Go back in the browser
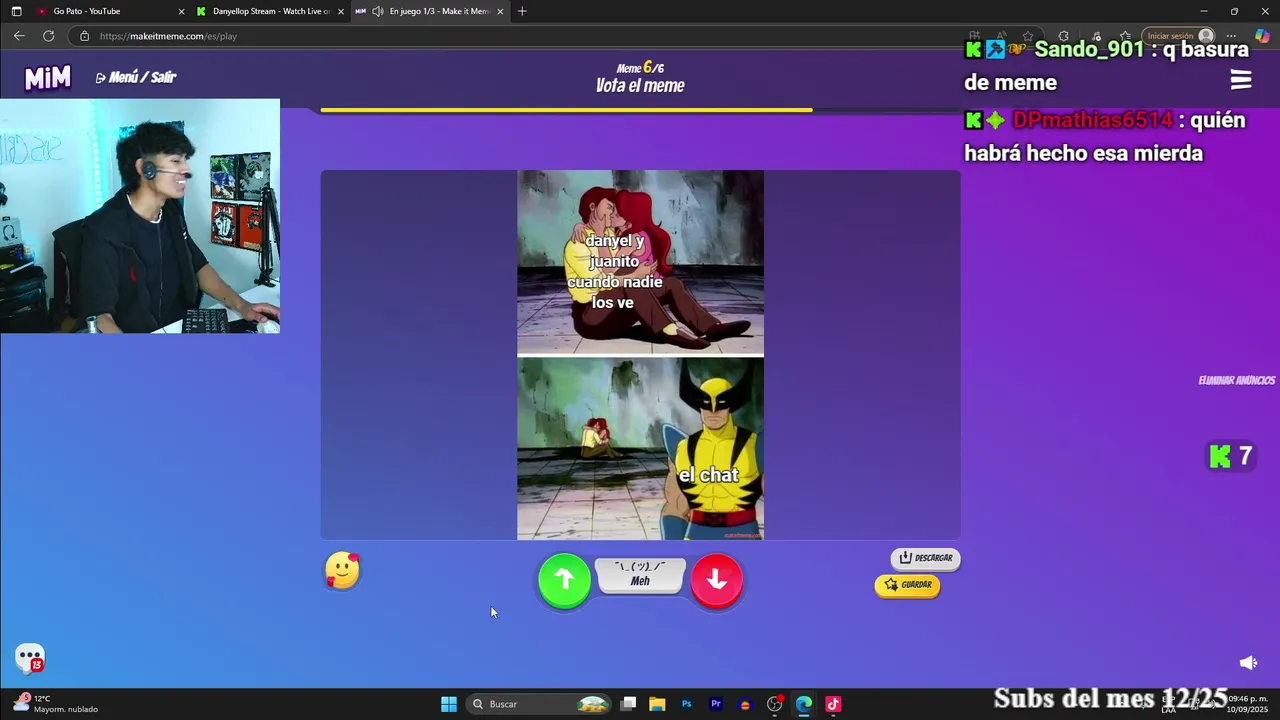The width and height of the screenshot is (1280, 720). 19,36
